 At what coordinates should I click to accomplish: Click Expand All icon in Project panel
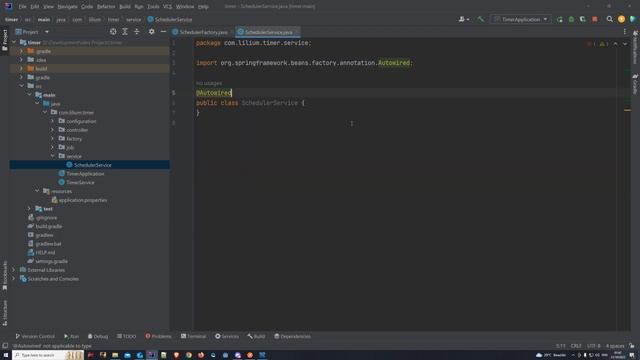tap(125, 31)
